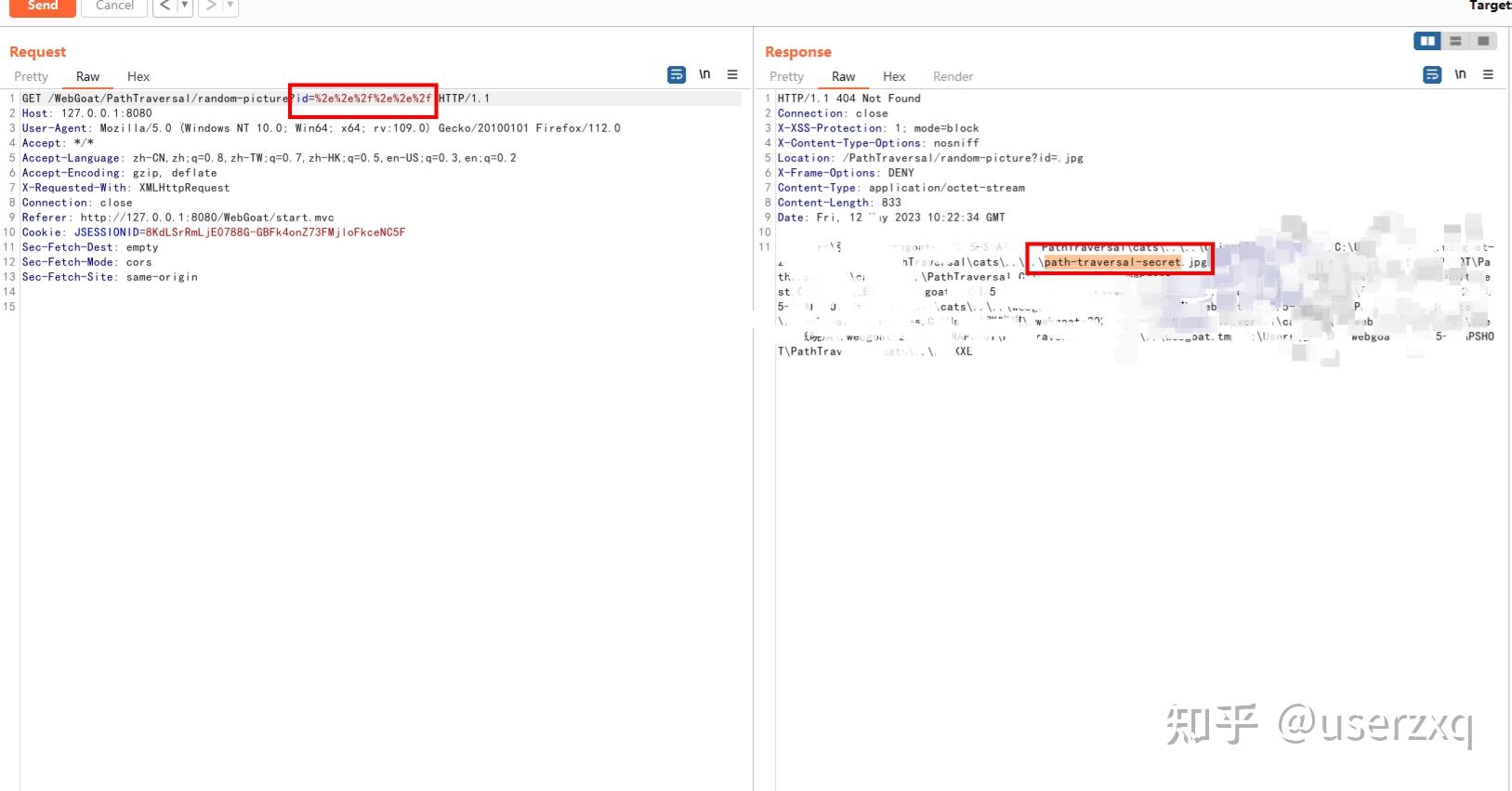Click the Location header in response
The image size is (1512, 791).
click(930, 158)
